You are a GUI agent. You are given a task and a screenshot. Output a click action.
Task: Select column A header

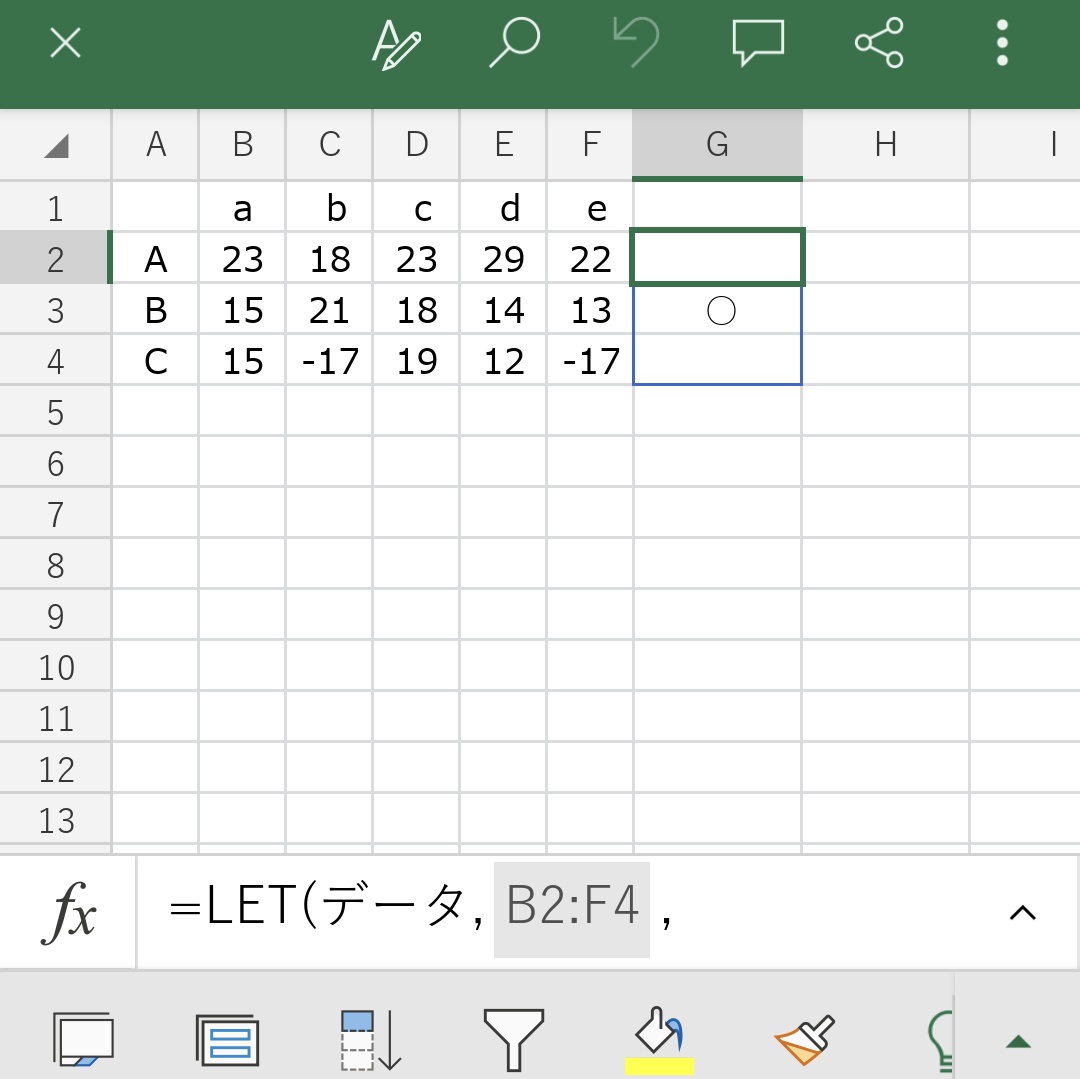point(156,145)
